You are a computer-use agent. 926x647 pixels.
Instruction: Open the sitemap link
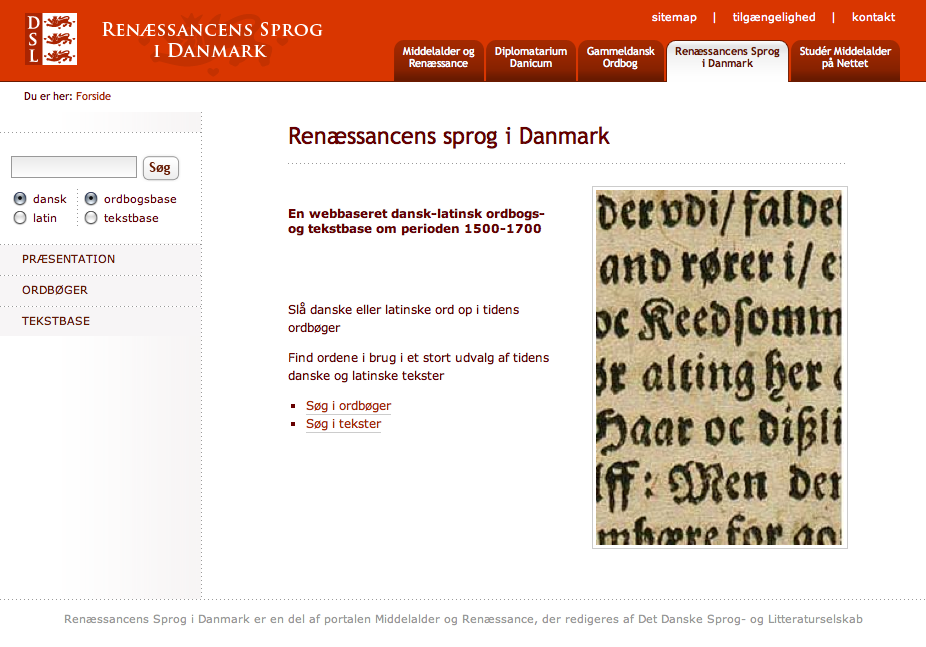(674, 17)
